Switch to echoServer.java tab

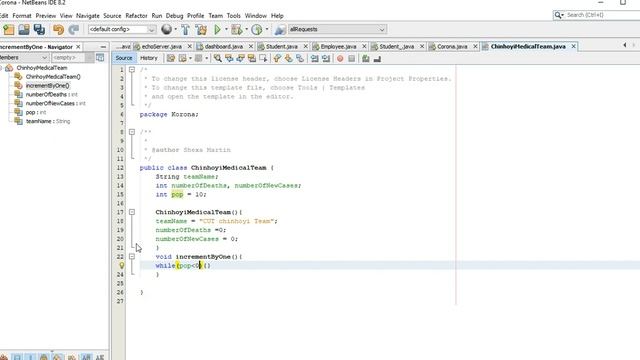click(x=162, y=47)
